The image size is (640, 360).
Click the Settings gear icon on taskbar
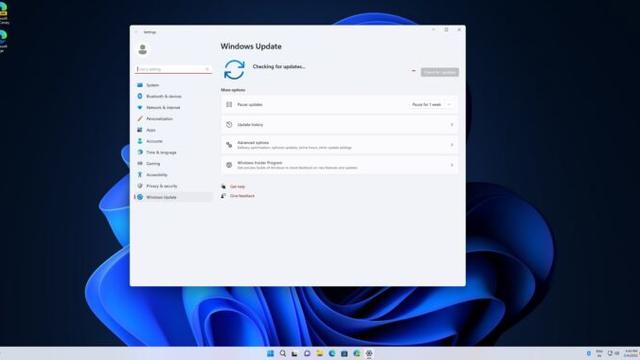(x=369, y=353)
